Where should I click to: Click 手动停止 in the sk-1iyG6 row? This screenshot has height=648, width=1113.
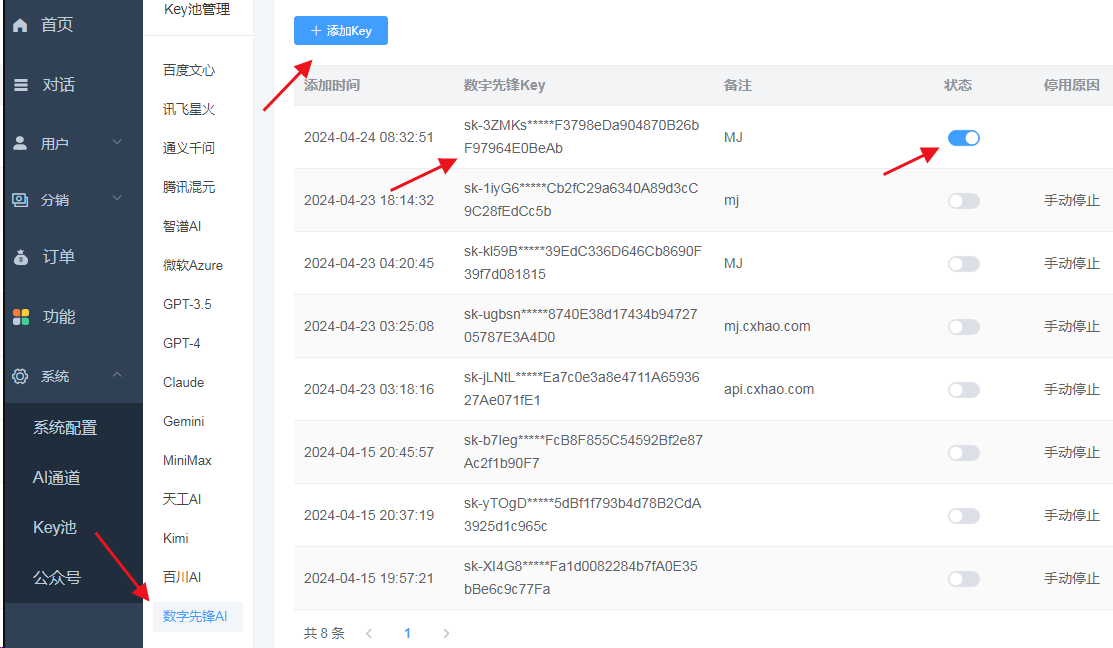(1071, 201)
